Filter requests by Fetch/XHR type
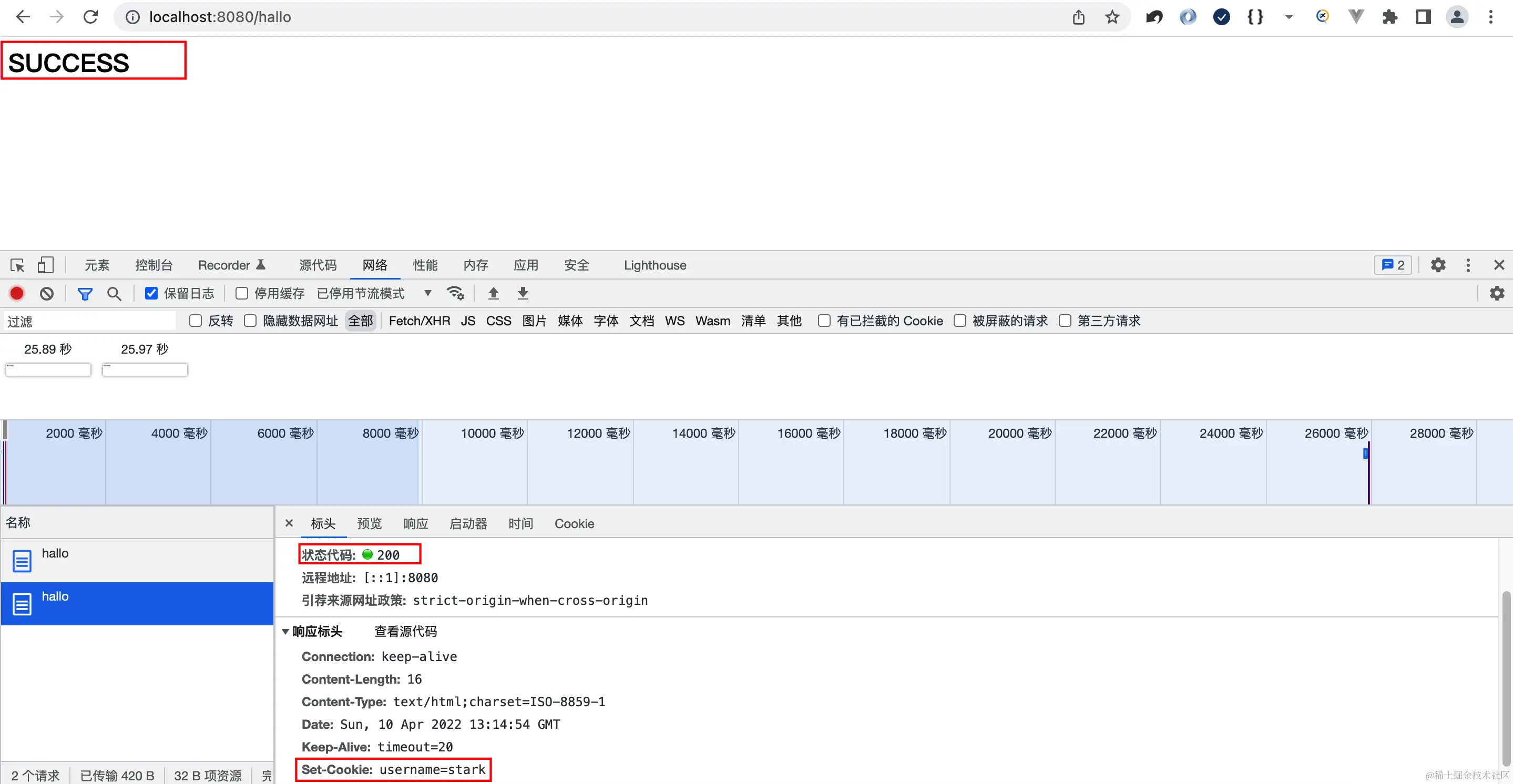Viewport: 1513px width, 784px height. pyautogui.click(x=419, y=321)
